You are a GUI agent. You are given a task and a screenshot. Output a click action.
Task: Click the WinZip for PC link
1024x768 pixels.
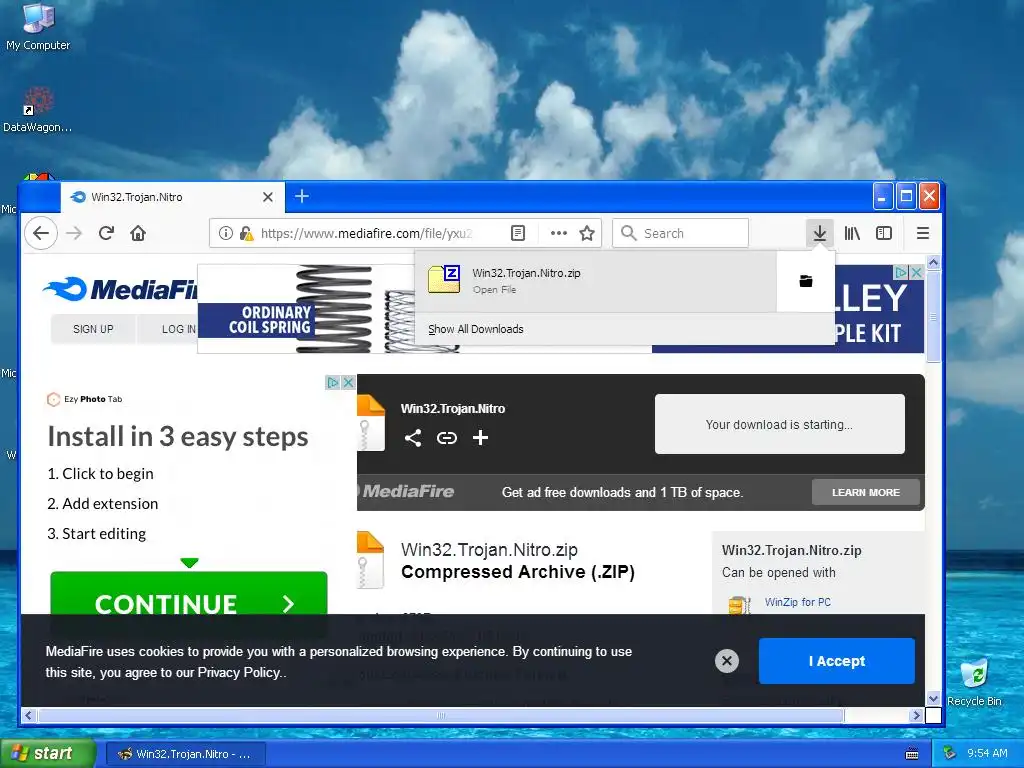coord(797,602)
